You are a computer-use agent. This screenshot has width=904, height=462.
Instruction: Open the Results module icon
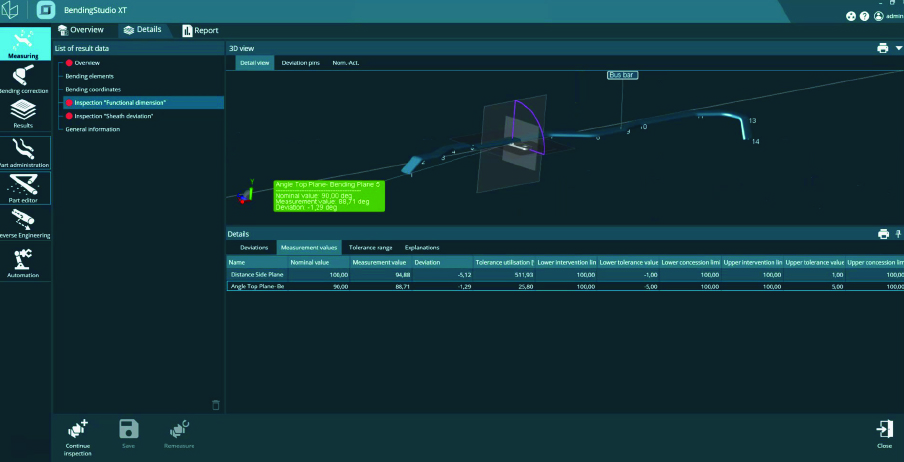tap(24, 113)
